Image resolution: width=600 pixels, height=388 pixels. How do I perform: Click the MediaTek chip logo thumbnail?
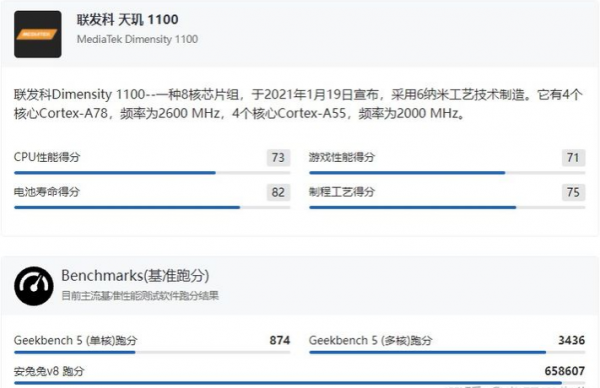pyautogui.click(x=38, y=34)
